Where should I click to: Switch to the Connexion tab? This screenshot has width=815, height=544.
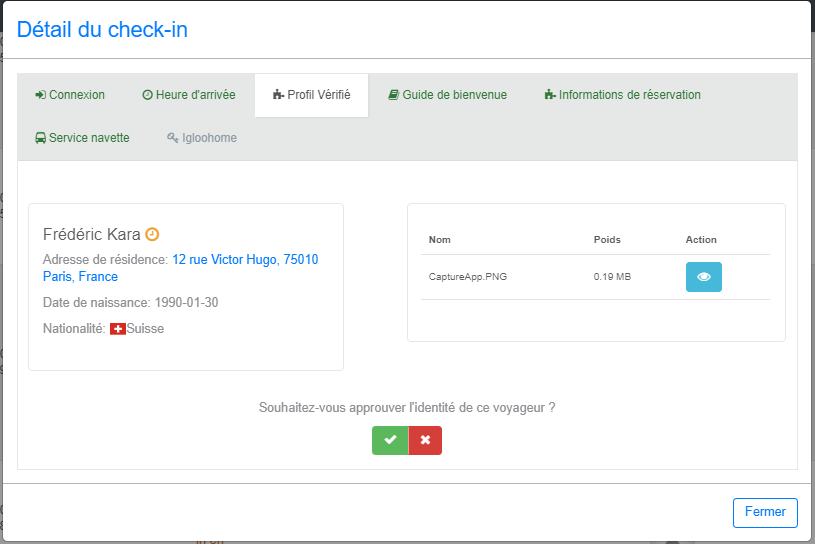coord(76,95)
